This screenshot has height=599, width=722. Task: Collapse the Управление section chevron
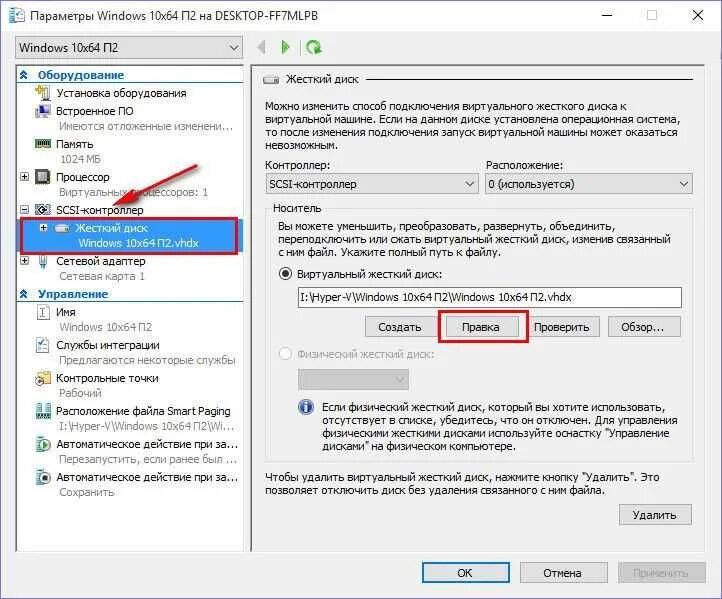point(24,294)
